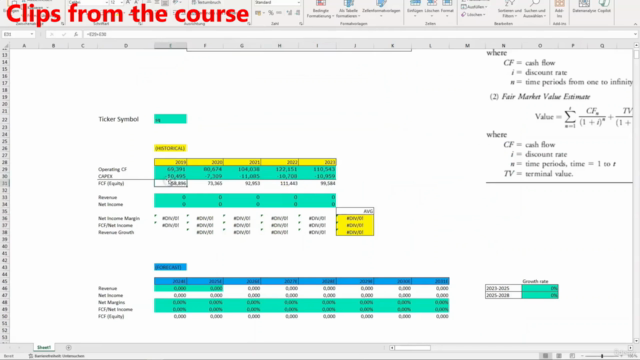640x360 pixels.
Task: Cancel formula entry with X button
Action: 52,34
